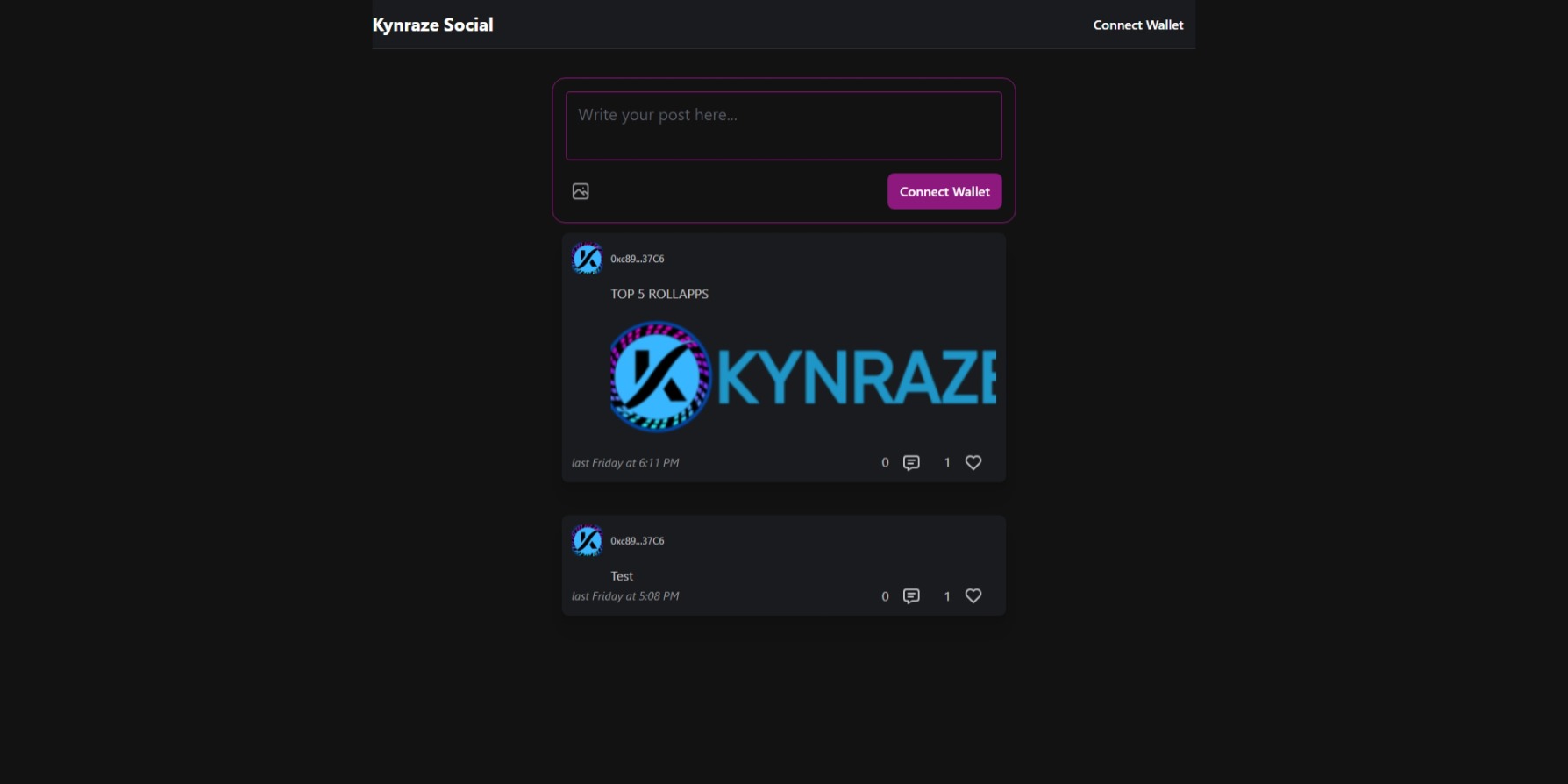Click the avatar on the Test post
This screenshot has height=784, width=1568.
point(587,541)
